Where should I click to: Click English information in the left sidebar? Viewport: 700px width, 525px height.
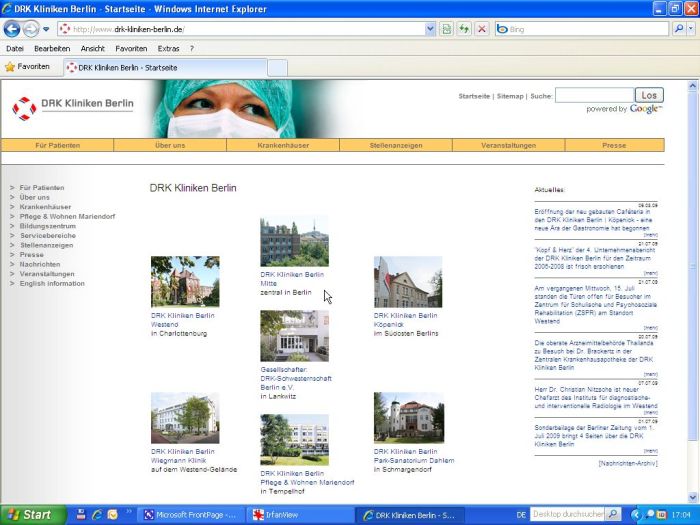coord(52,283)
